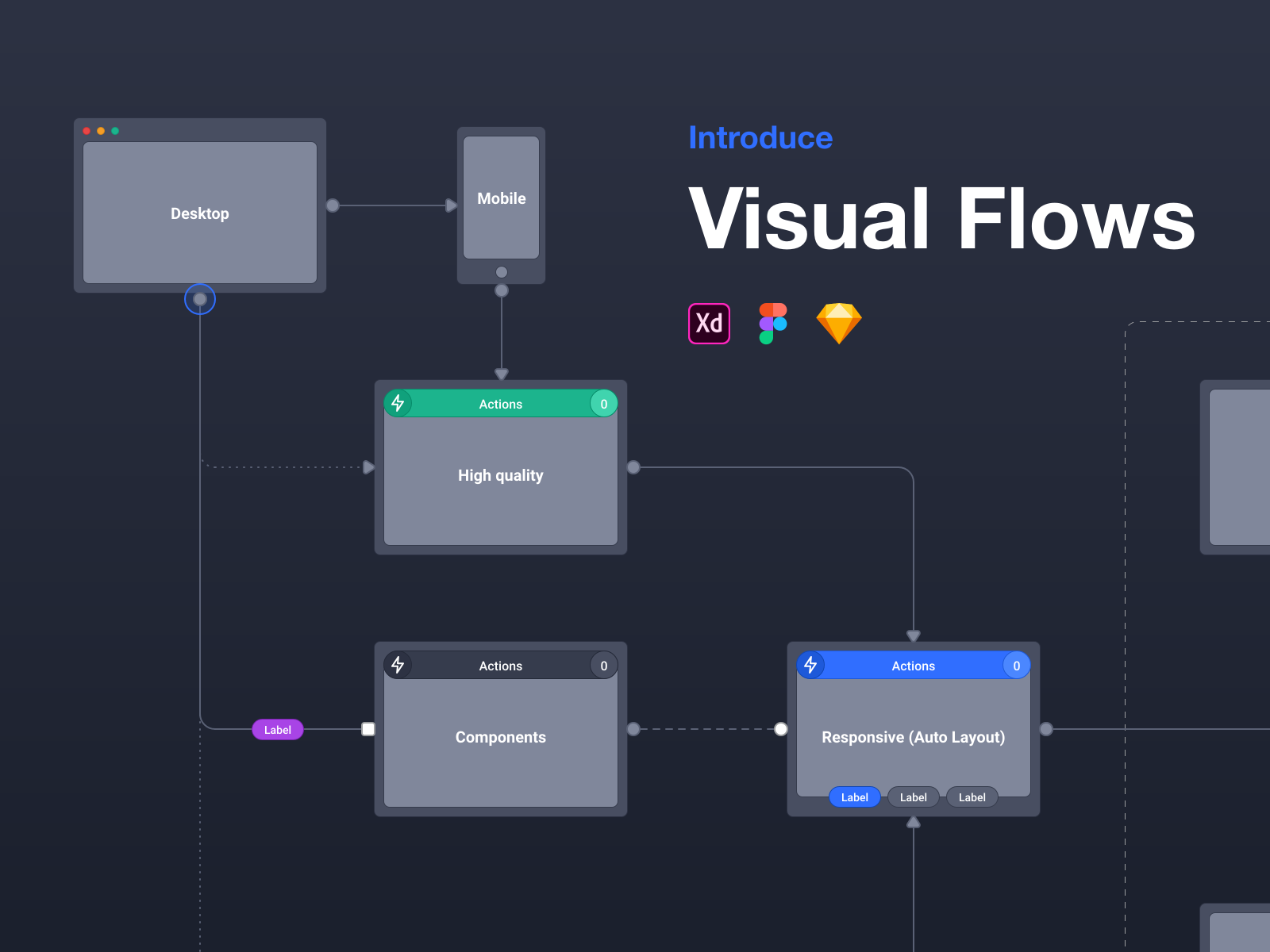Viewport: 1270px width, 952px height.
Task: Click the lightning bolt on the Responsive node
Action: coord(811,666)
